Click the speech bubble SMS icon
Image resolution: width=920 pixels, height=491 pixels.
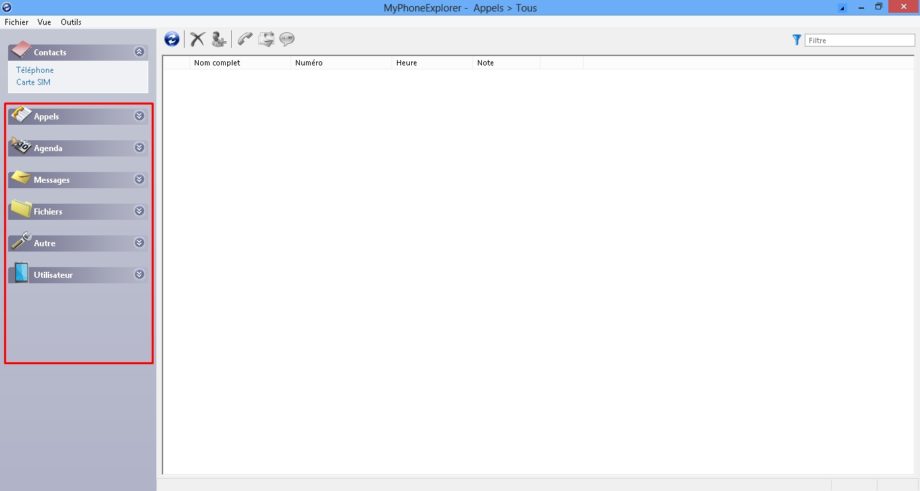[288, 39]
